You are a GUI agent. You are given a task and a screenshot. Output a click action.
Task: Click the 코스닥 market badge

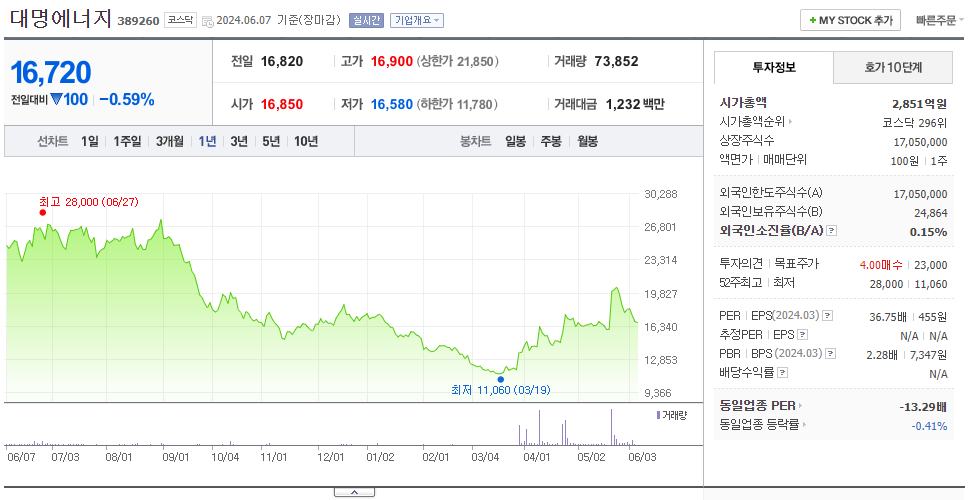pos(180,20)
